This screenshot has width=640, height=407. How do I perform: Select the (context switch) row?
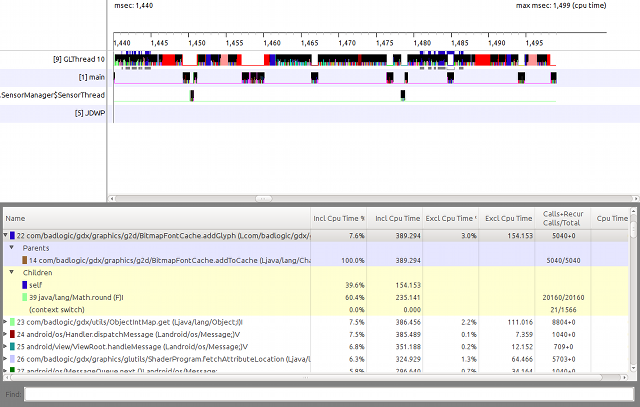click(315, 309)
